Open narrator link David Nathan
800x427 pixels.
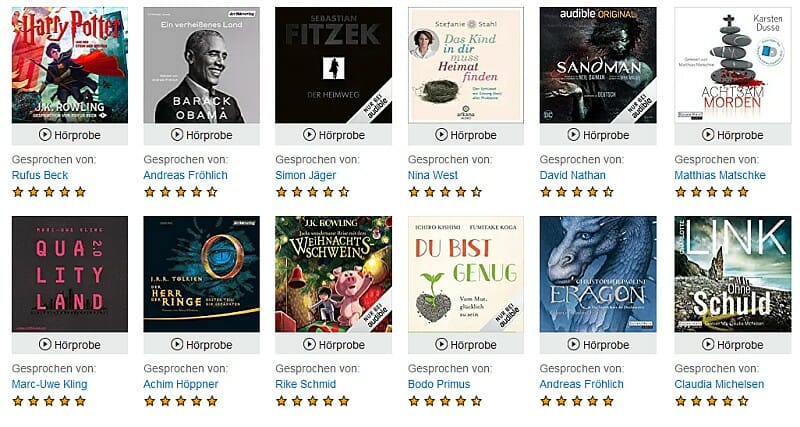click(572, 175)
